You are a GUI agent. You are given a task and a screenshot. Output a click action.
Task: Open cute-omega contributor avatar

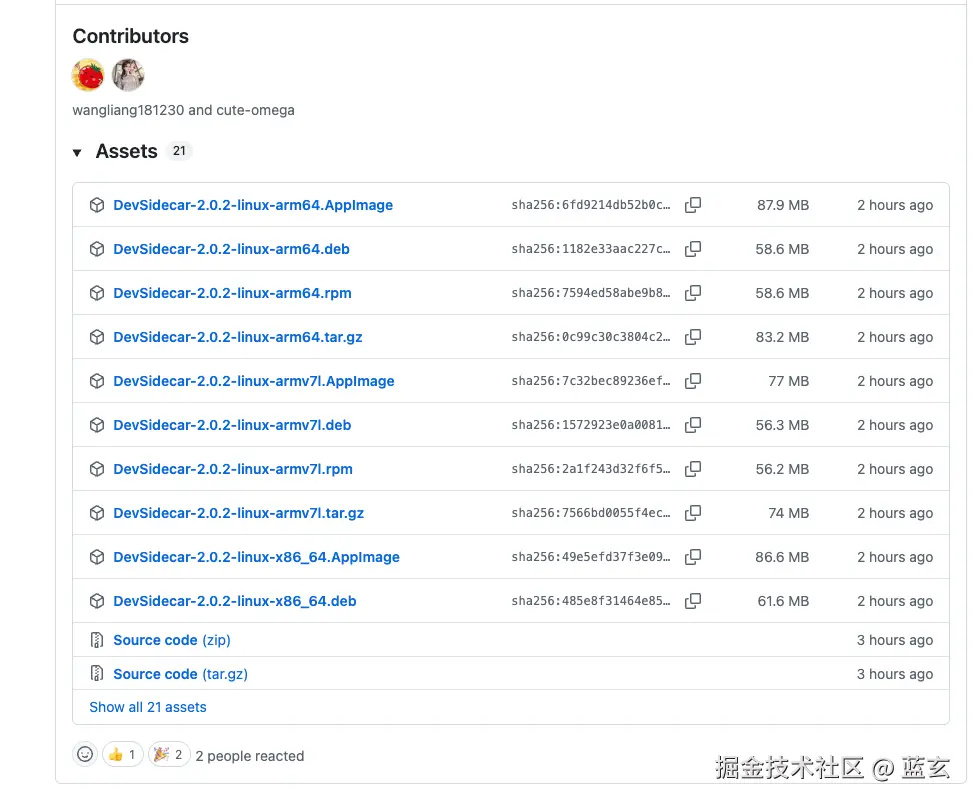tap(128, 75)
